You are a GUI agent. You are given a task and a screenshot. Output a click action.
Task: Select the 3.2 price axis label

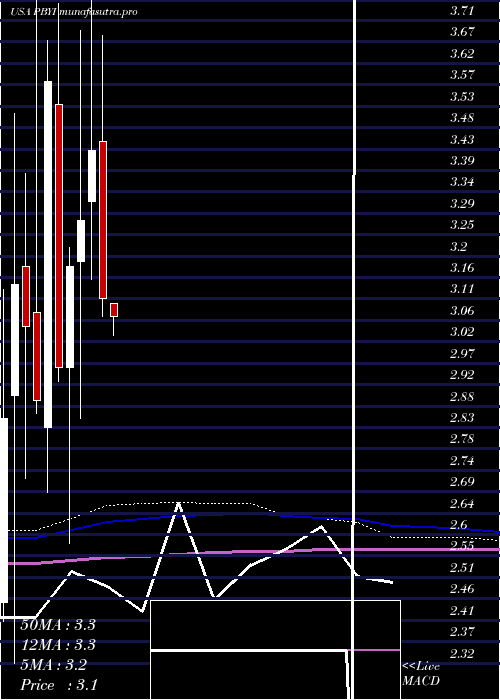(x=458, y=246)
